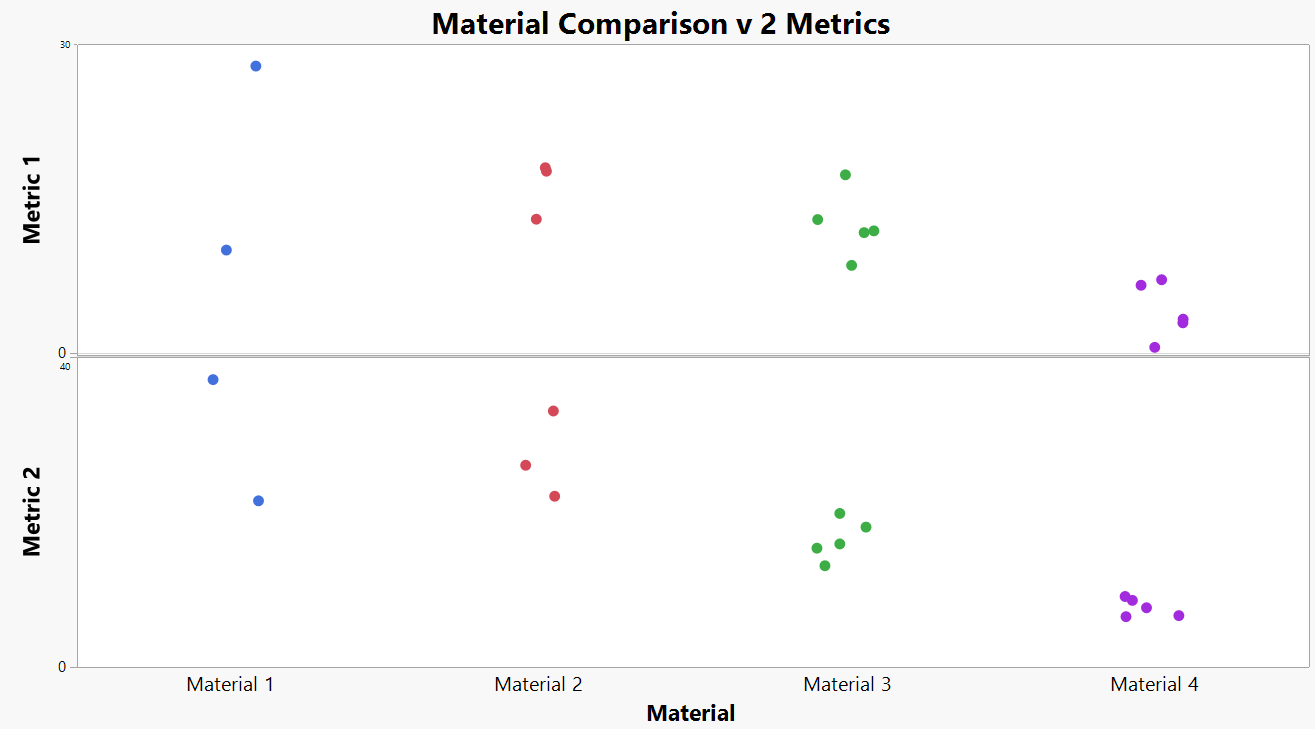Select the Material 1 axis label
Screen dimensions: 1315x729
pos(230,685)
